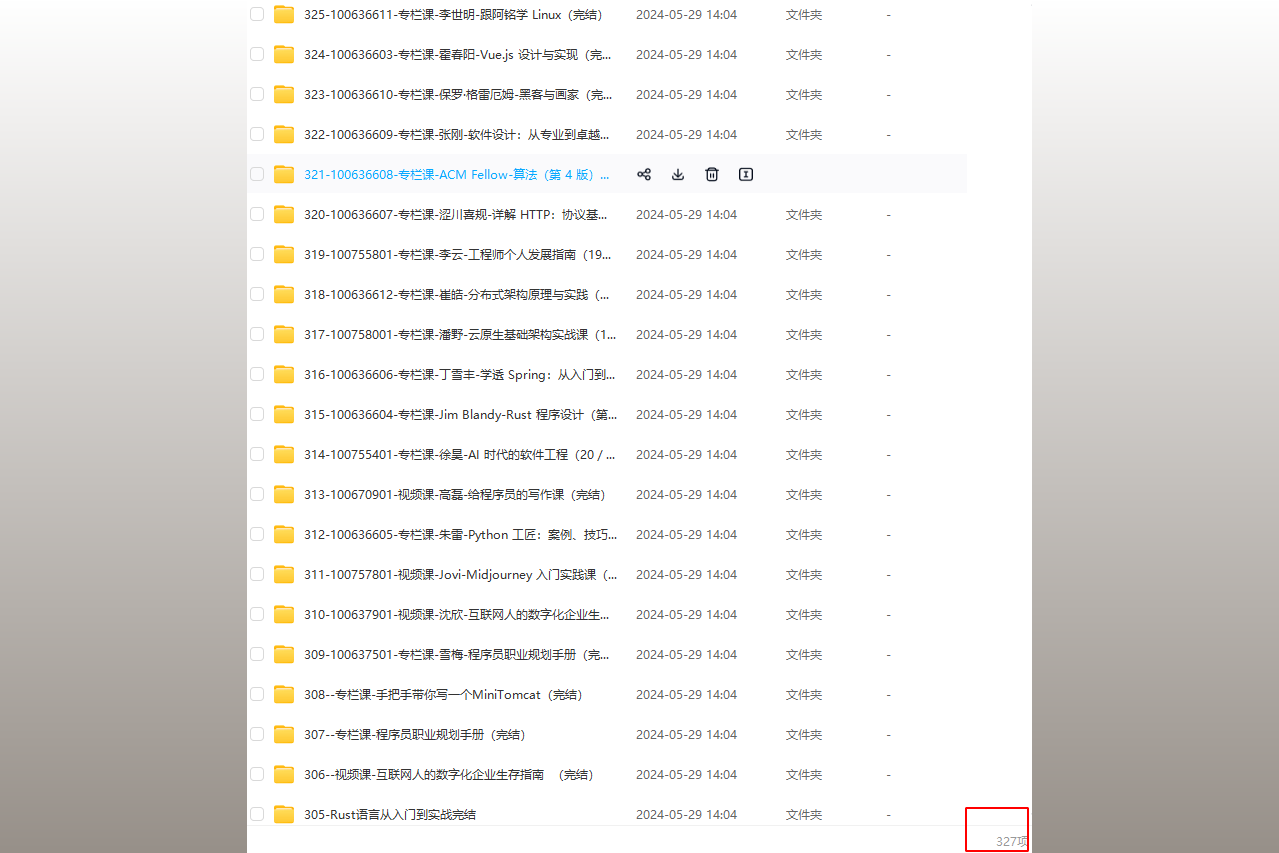Click folder icon of 307 程序员职业规划手册
The height and width of the screenshot is (853, 1279).
pos(284,734)
